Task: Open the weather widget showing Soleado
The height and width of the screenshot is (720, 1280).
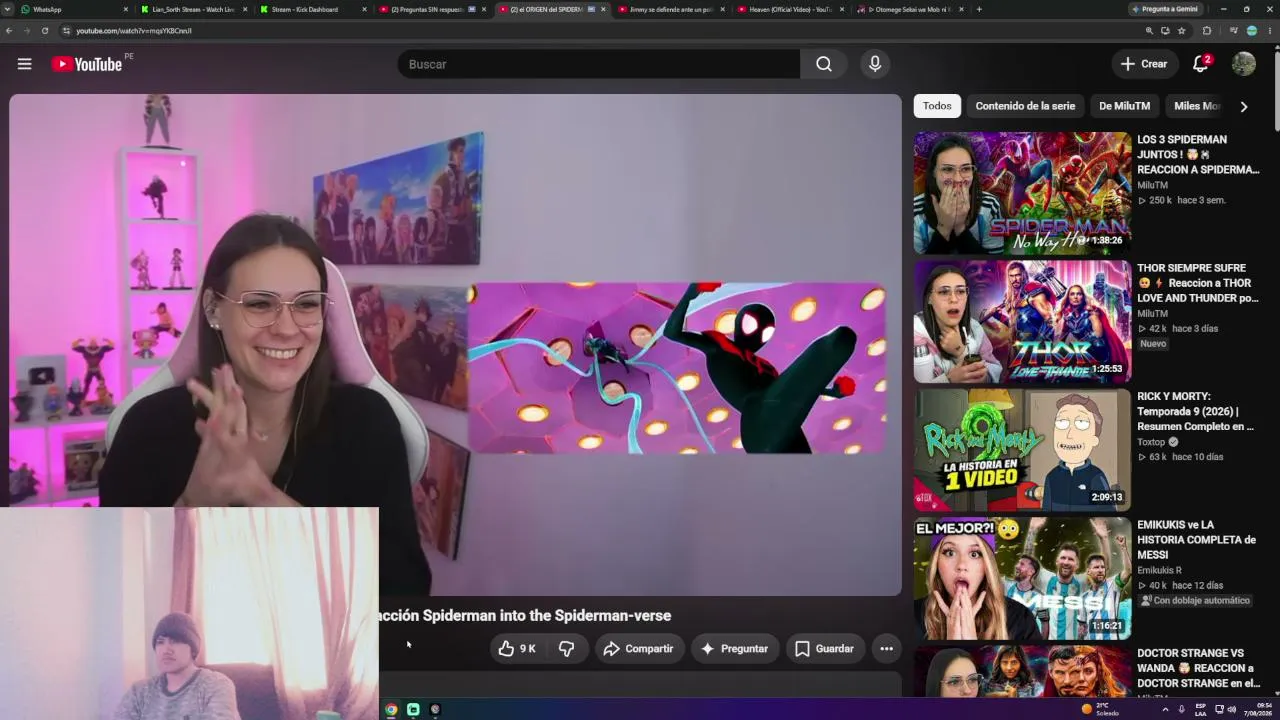Action: (x=1100, y=709)
